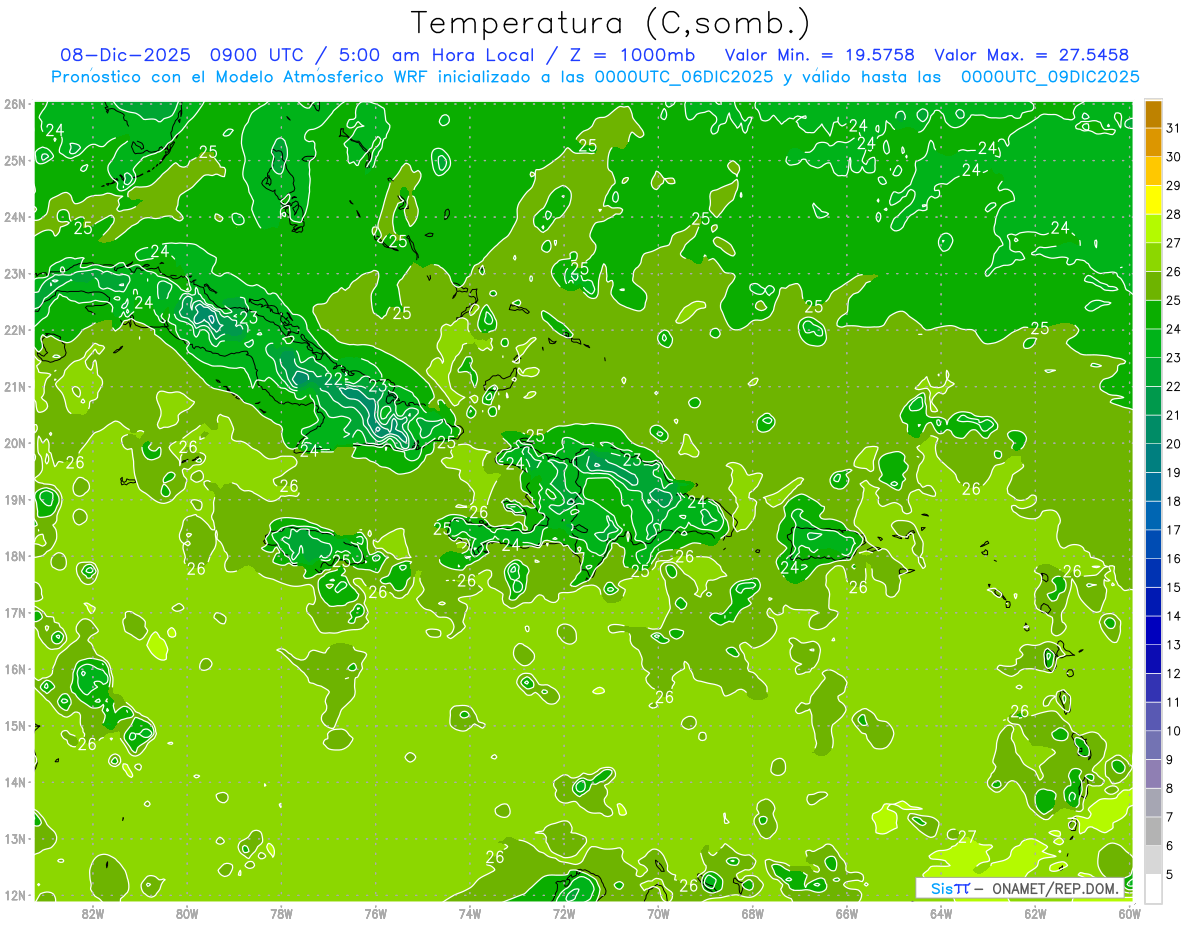Click the "0900 UTC" time text
The height and width of the screenshot is (927, 1200).
(x=257, y=56)
